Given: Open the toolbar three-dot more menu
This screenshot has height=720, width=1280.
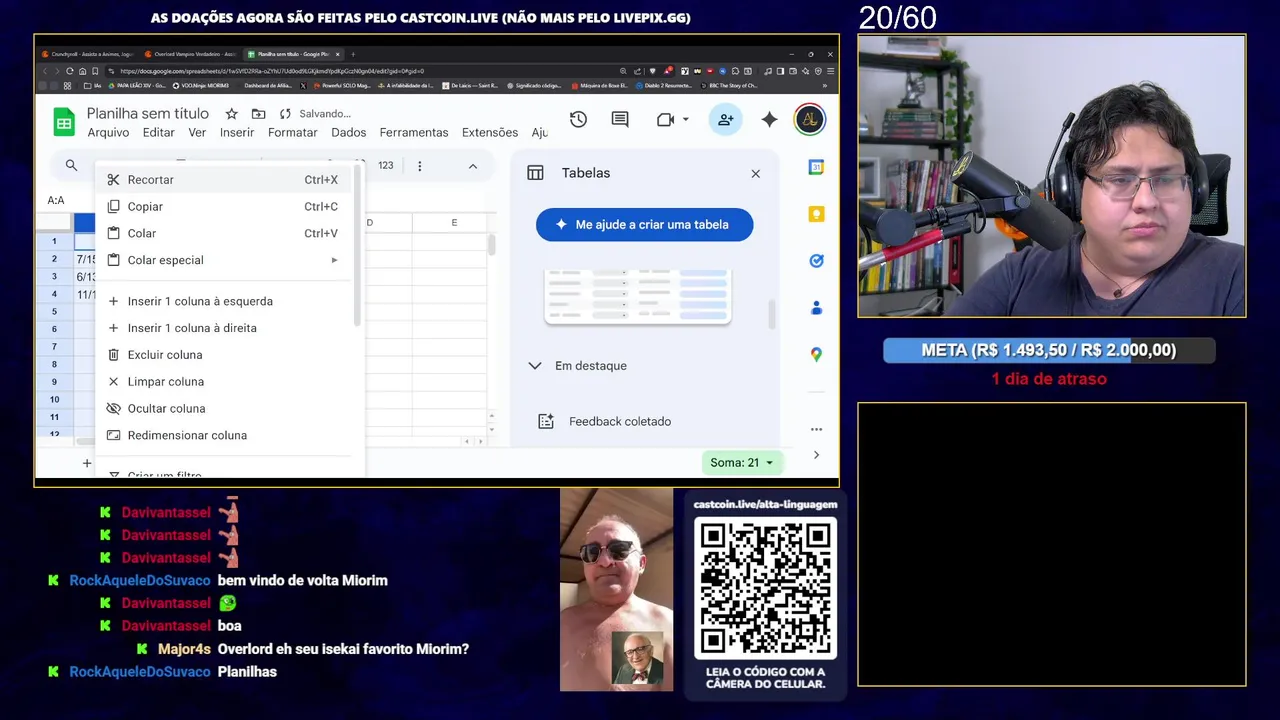Looking at the screenshot, I should click(x=419, y=166).
